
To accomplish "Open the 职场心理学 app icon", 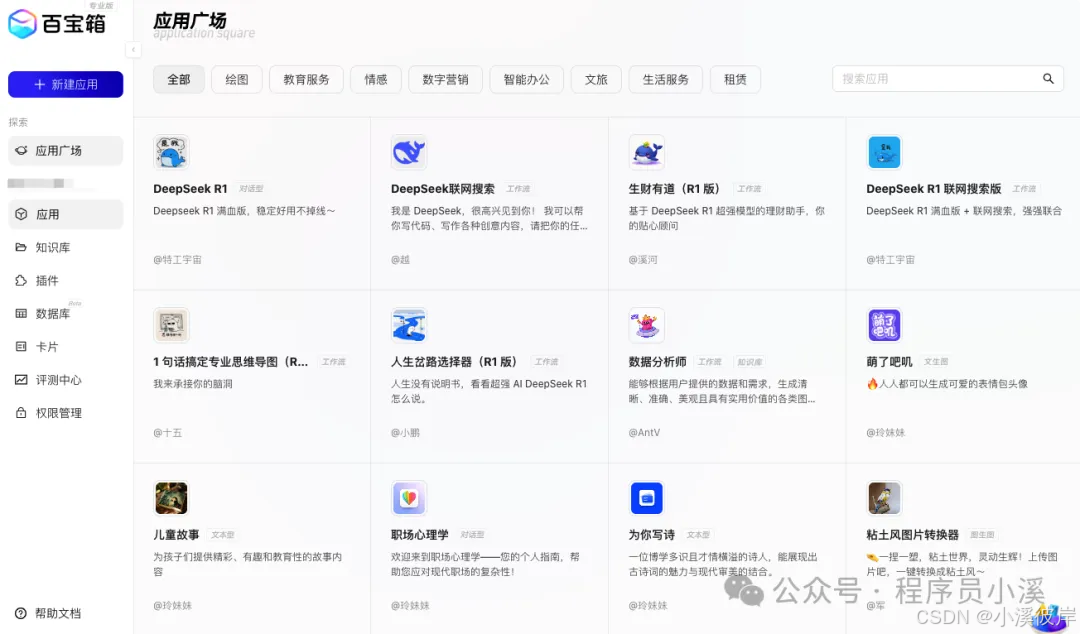I will (409, 498).
